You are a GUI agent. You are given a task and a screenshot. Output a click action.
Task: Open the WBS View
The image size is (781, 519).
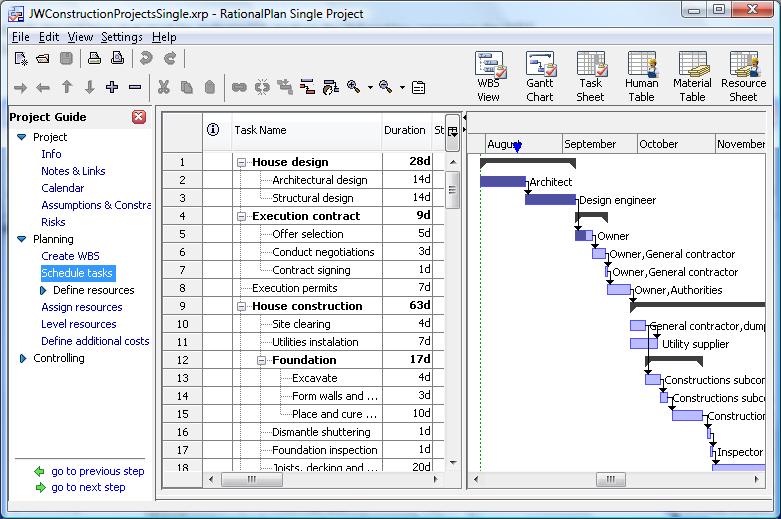[x=489, y=76]
